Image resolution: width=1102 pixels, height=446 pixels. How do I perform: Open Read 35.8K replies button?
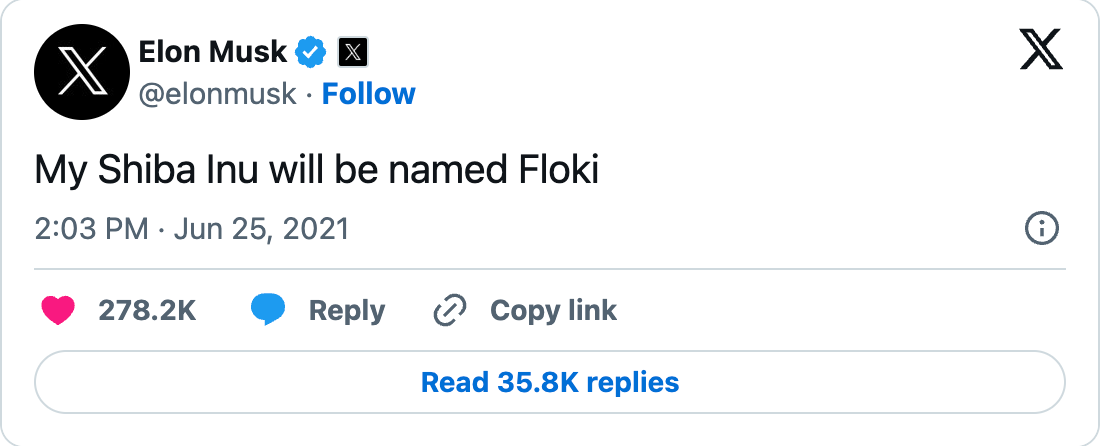pyautogui.click(x=550, y=382)
